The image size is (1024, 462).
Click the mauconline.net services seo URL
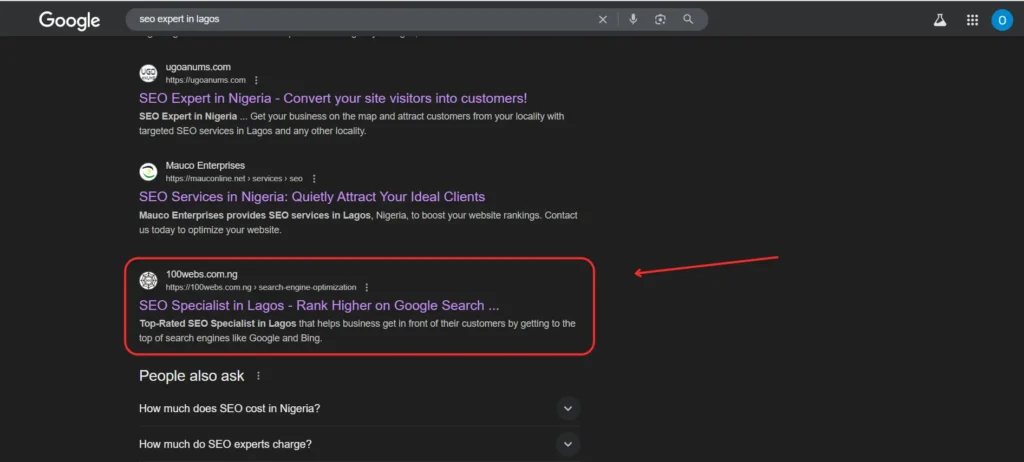click(x=234, y=178)
